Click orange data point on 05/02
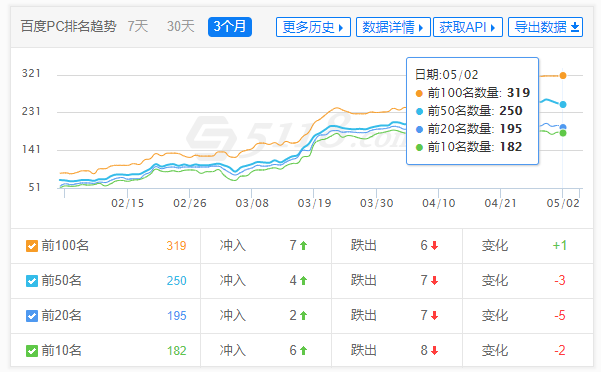 (x=563, y=75)
